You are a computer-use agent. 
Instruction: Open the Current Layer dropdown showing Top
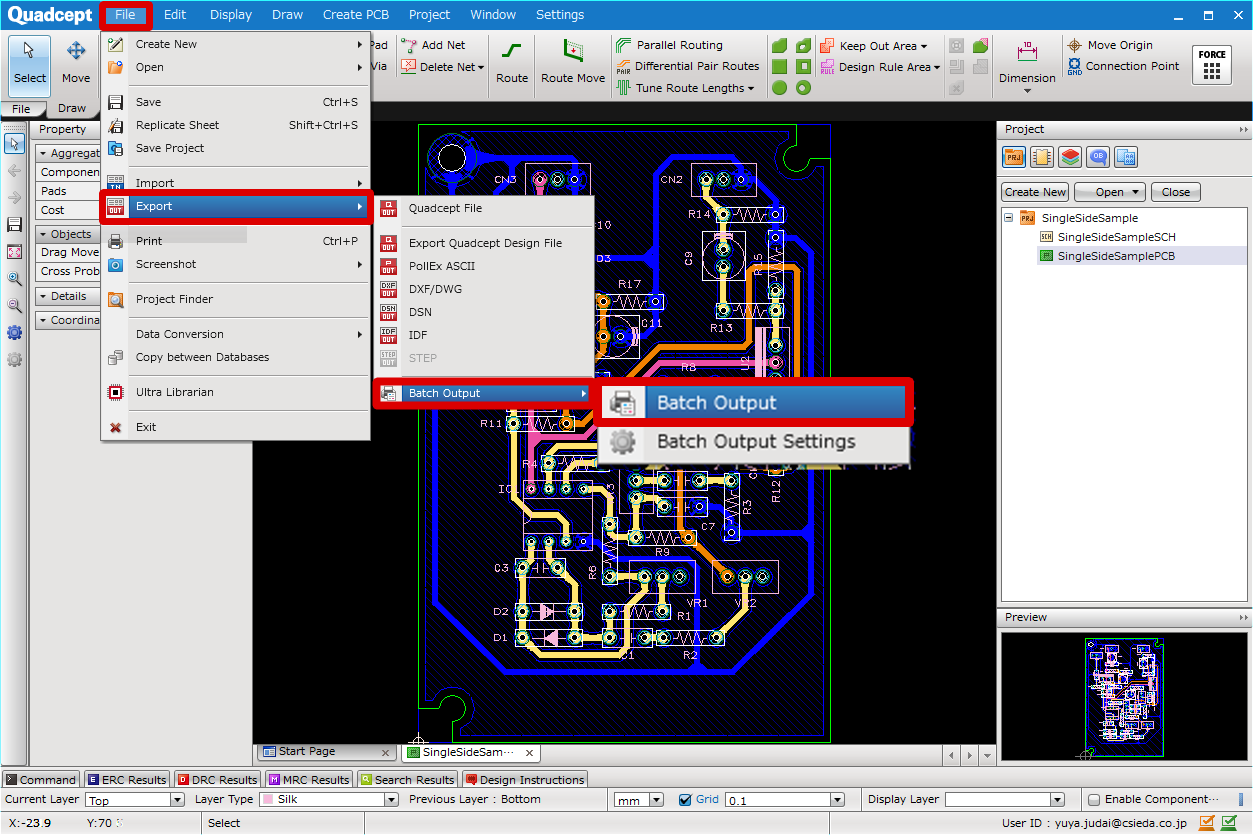coord(134,799)
